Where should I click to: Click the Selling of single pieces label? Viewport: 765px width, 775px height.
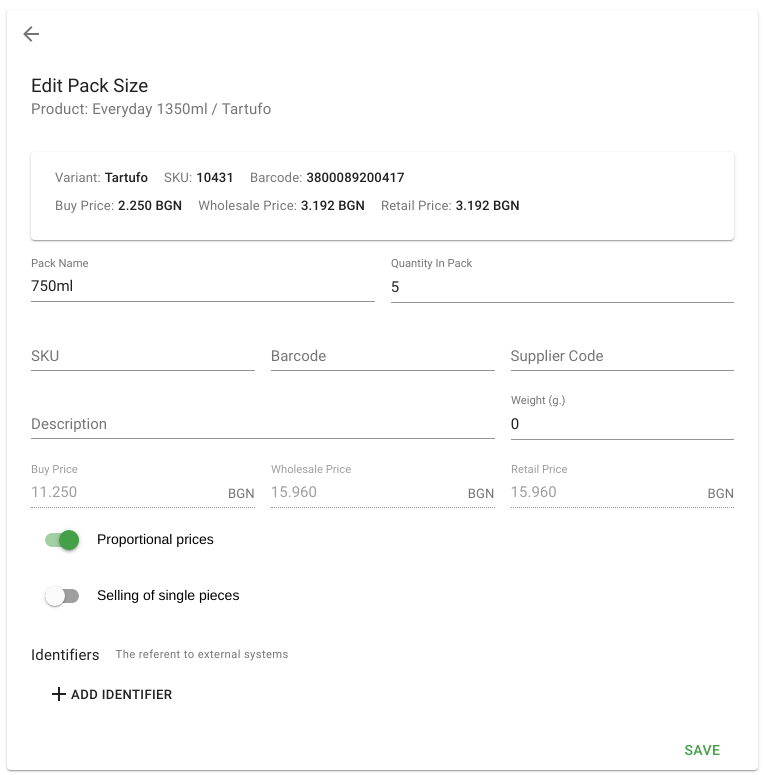pos(168,595)
